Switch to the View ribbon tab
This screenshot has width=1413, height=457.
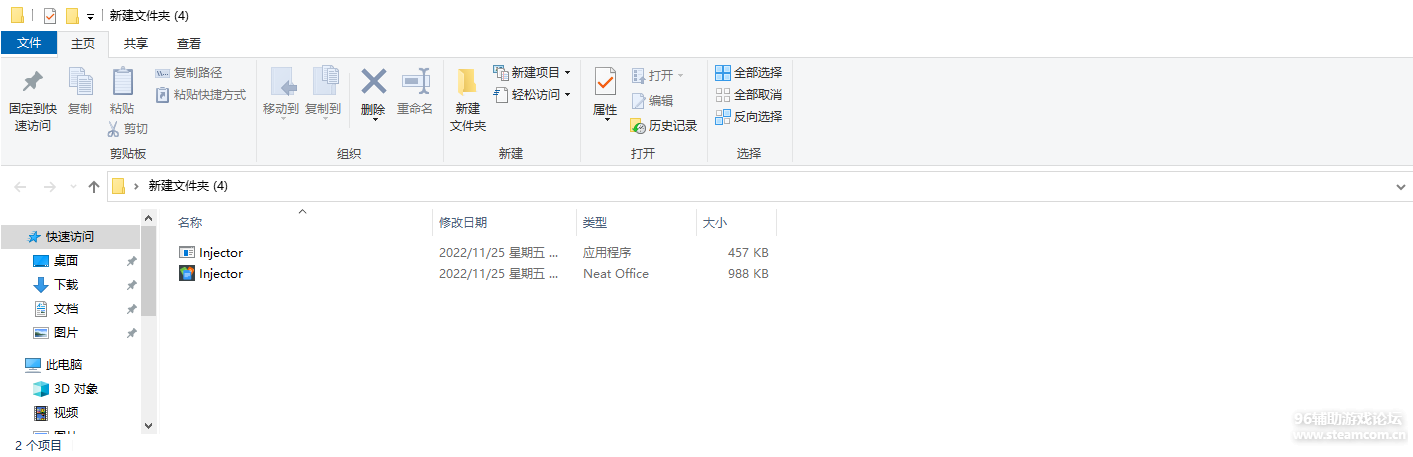[x=189, y=44]
